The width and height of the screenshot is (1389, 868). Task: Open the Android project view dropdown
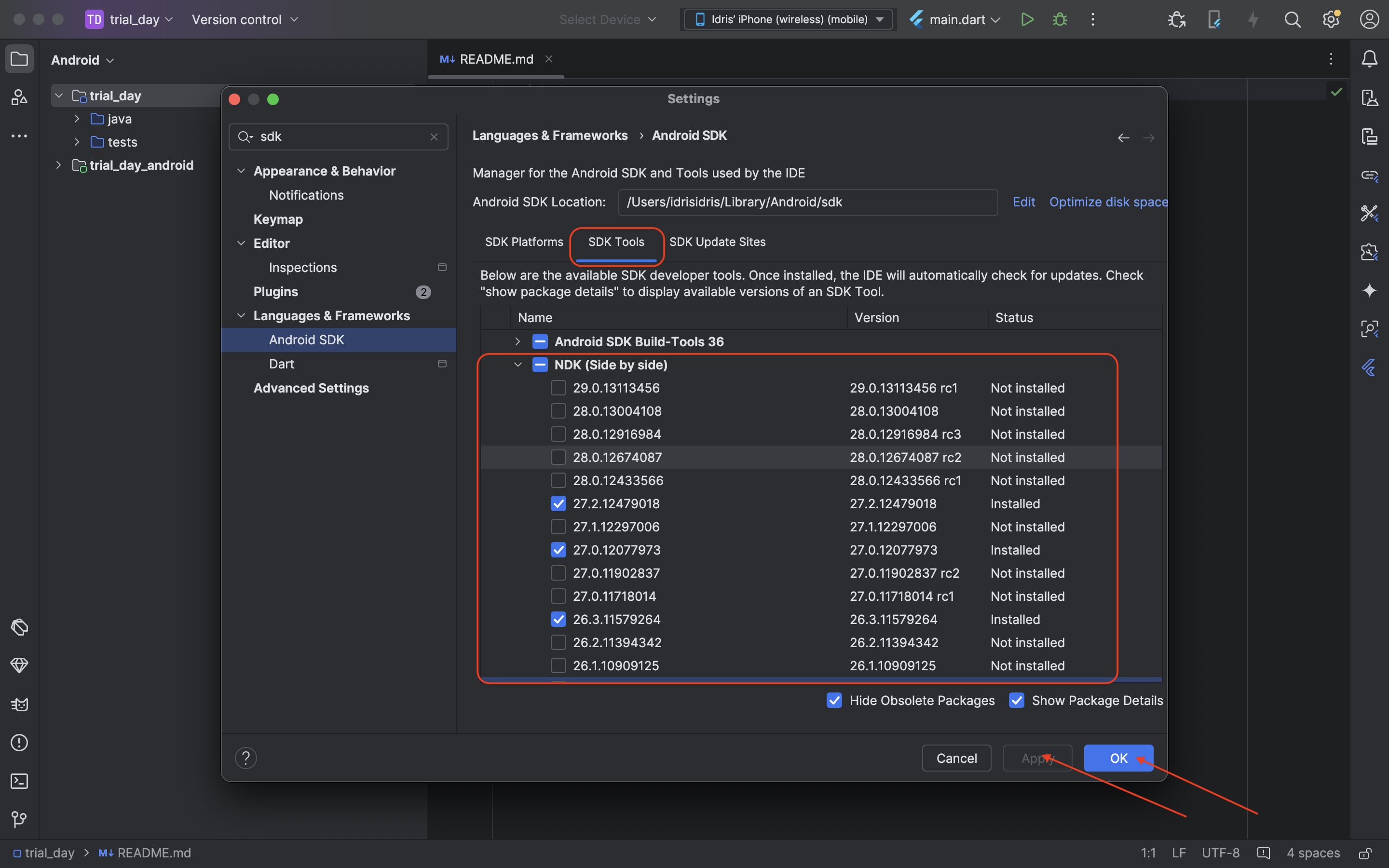(82, 60)
